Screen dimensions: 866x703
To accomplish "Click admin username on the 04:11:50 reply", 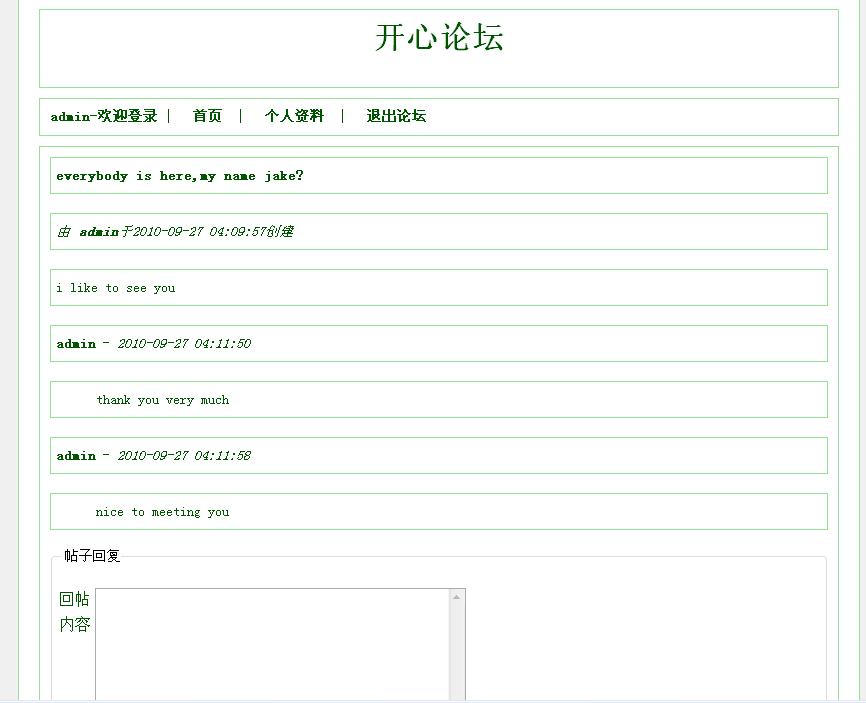I will 76,344.
